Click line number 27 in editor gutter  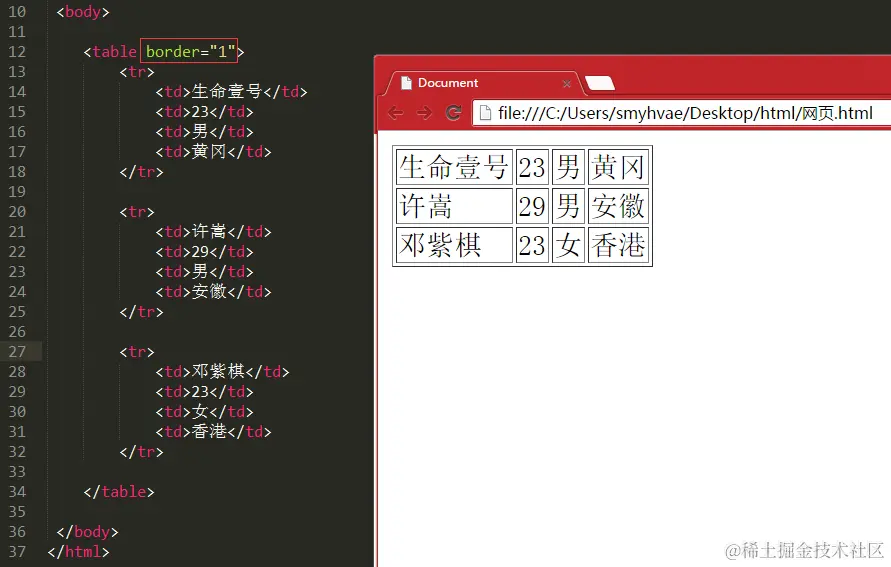click(17, 352)
